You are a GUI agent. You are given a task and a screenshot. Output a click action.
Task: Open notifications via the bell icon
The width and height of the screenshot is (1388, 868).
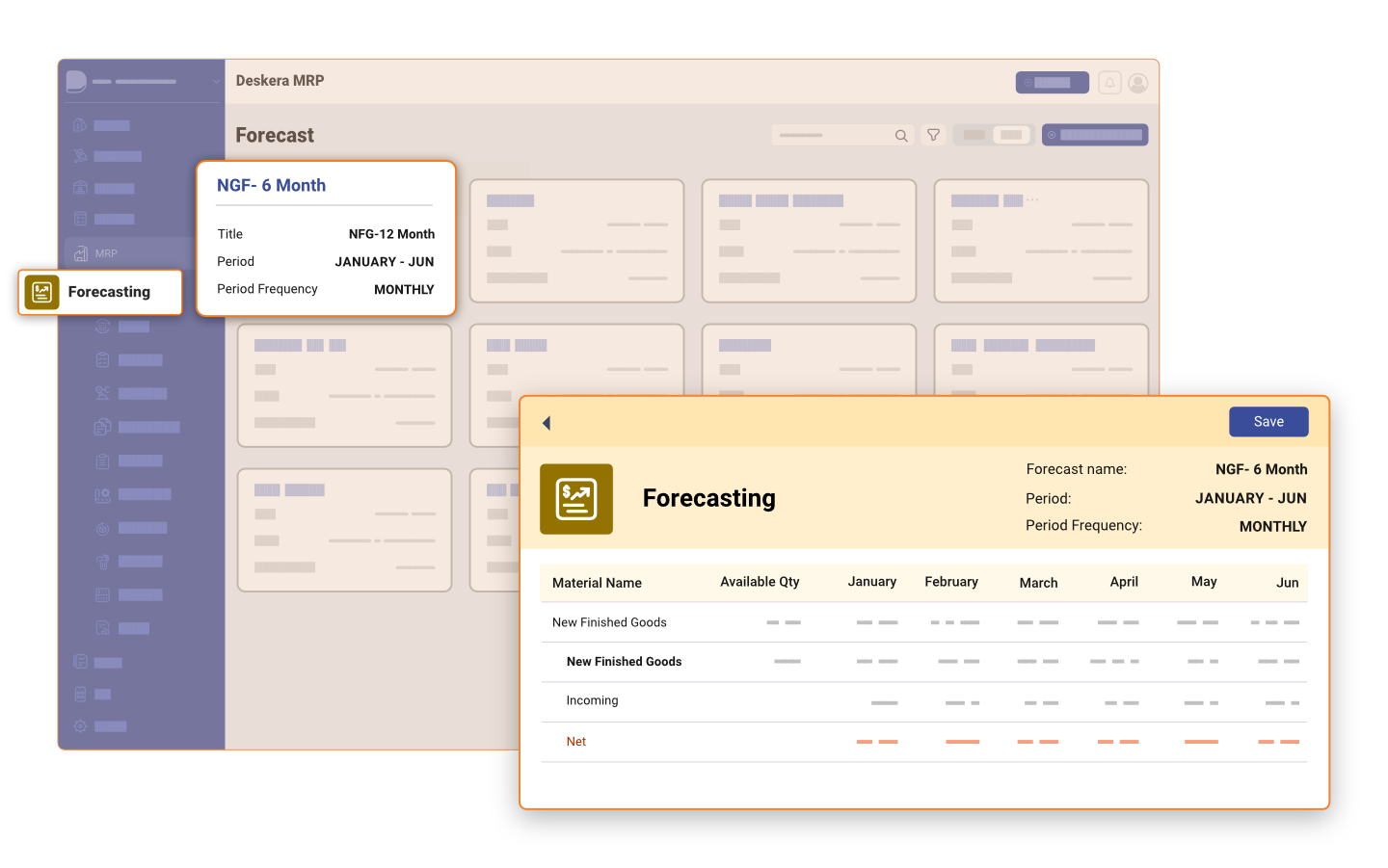point(1110,82)
